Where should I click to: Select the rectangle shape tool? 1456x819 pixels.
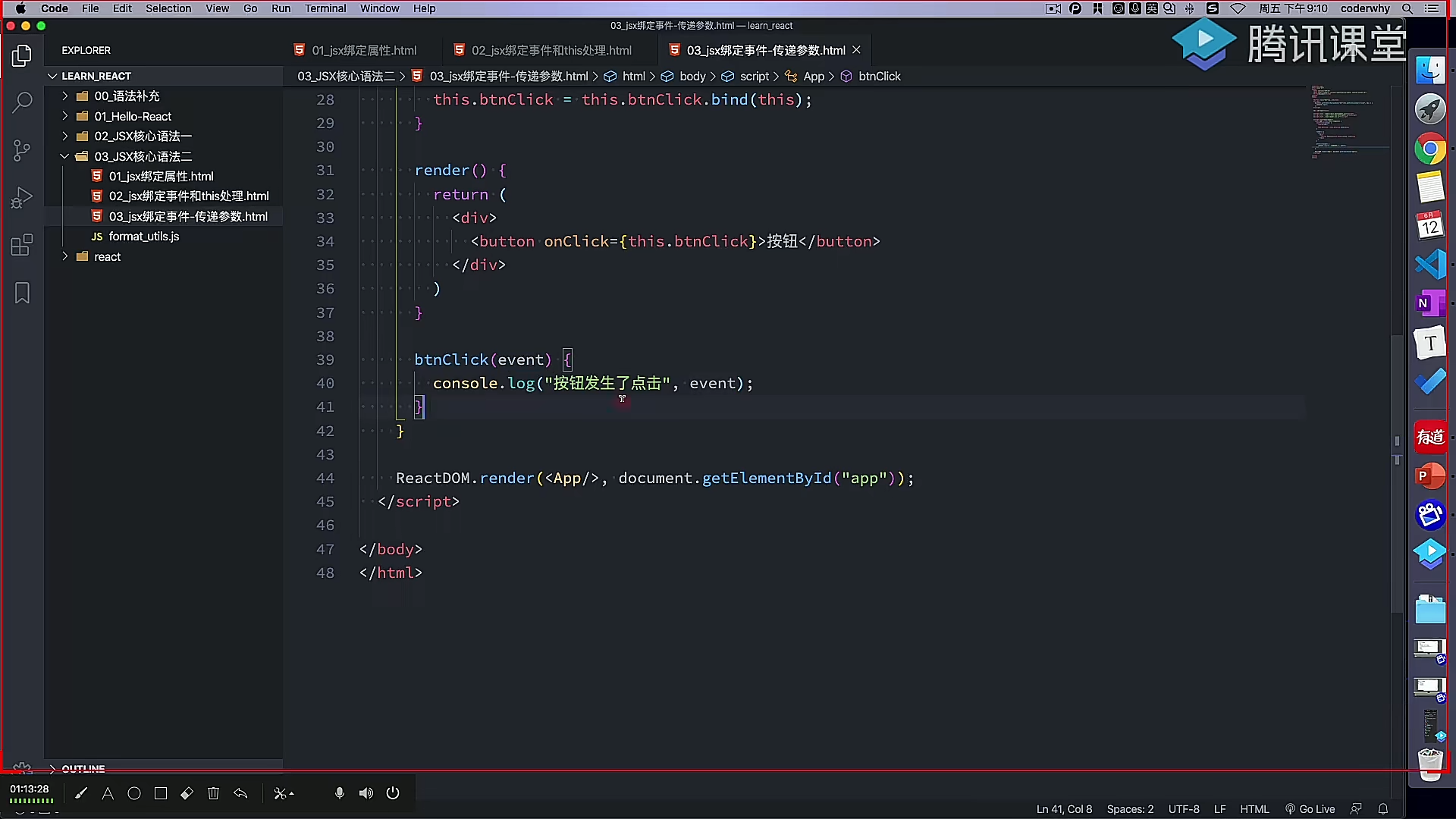tap(161, 793)
